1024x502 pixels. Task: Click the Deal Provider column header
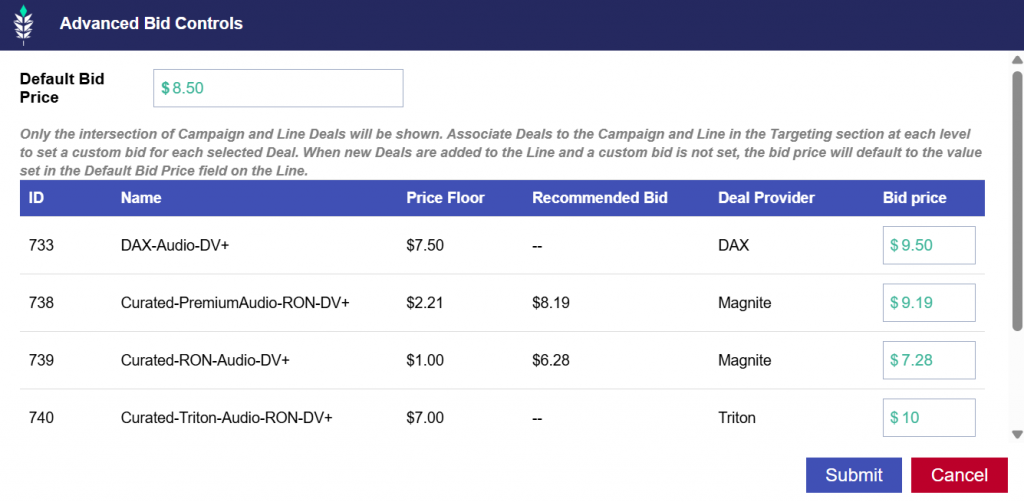pos(766,198)
